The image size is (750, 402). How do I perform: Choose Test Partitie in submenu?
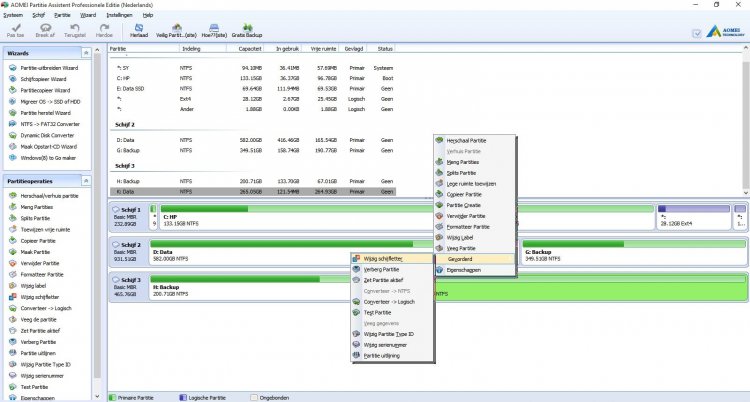pos(392,313)
